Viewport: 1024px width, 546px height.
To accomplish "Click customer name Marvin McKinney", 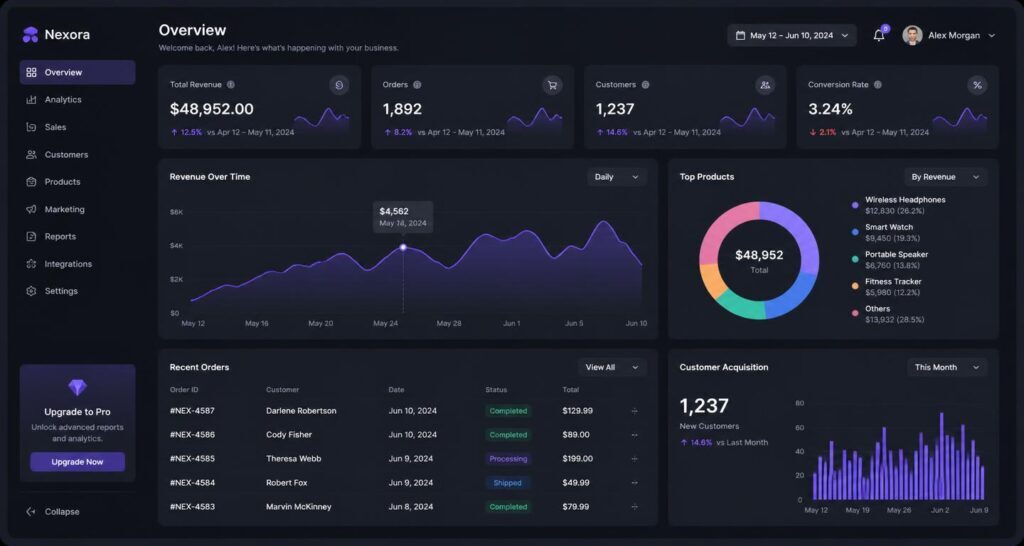I will coord(298,507).
